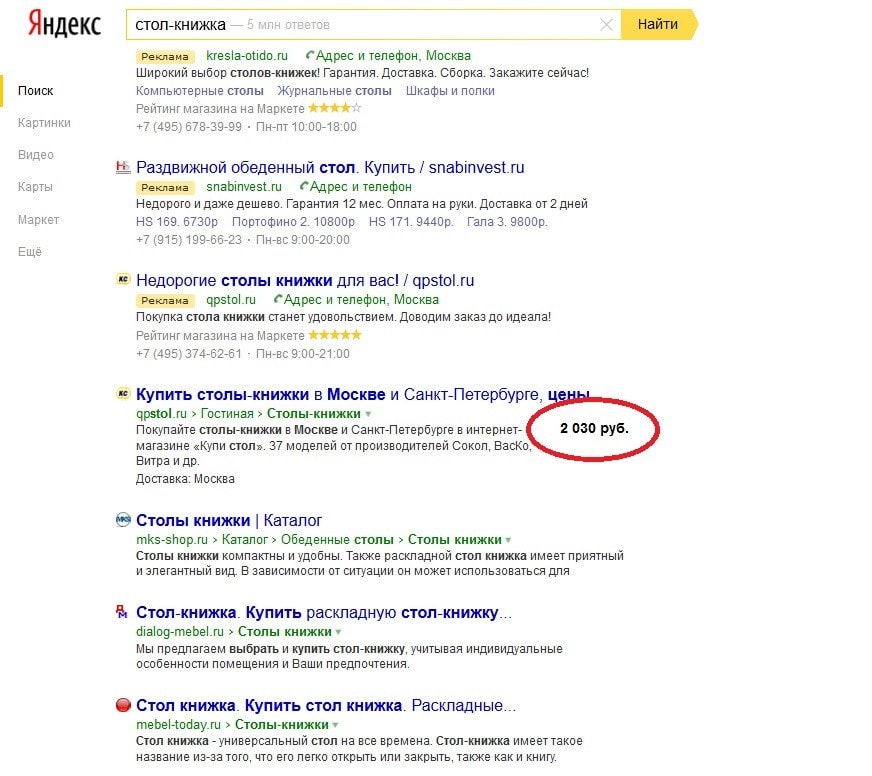Click the red mebel-today.ru favicon
The width and height of the screenshot is (872, 776).
click(123, 705)
